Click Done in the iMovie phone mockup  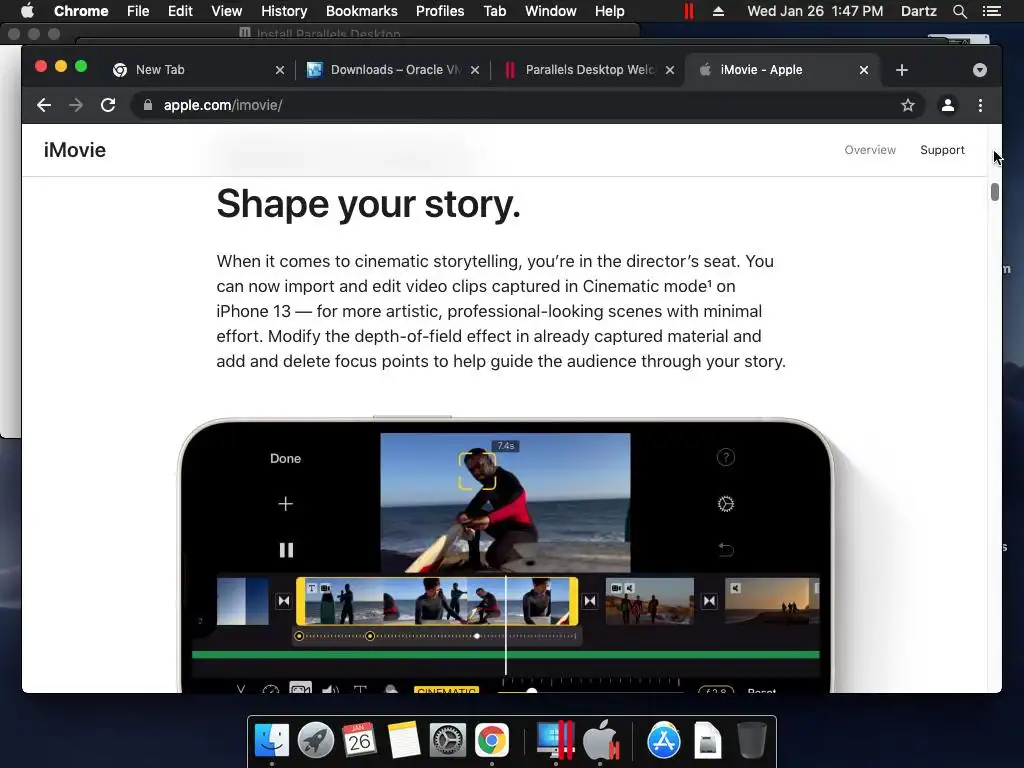(x=285, y=458)
